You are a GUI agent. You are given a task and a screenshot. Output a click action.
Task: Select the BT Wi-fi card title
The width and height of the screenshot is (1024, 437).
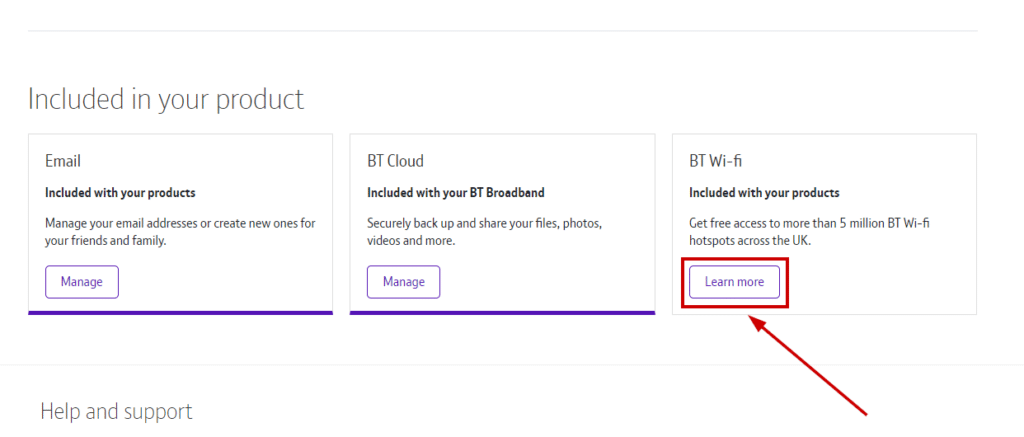715,161
